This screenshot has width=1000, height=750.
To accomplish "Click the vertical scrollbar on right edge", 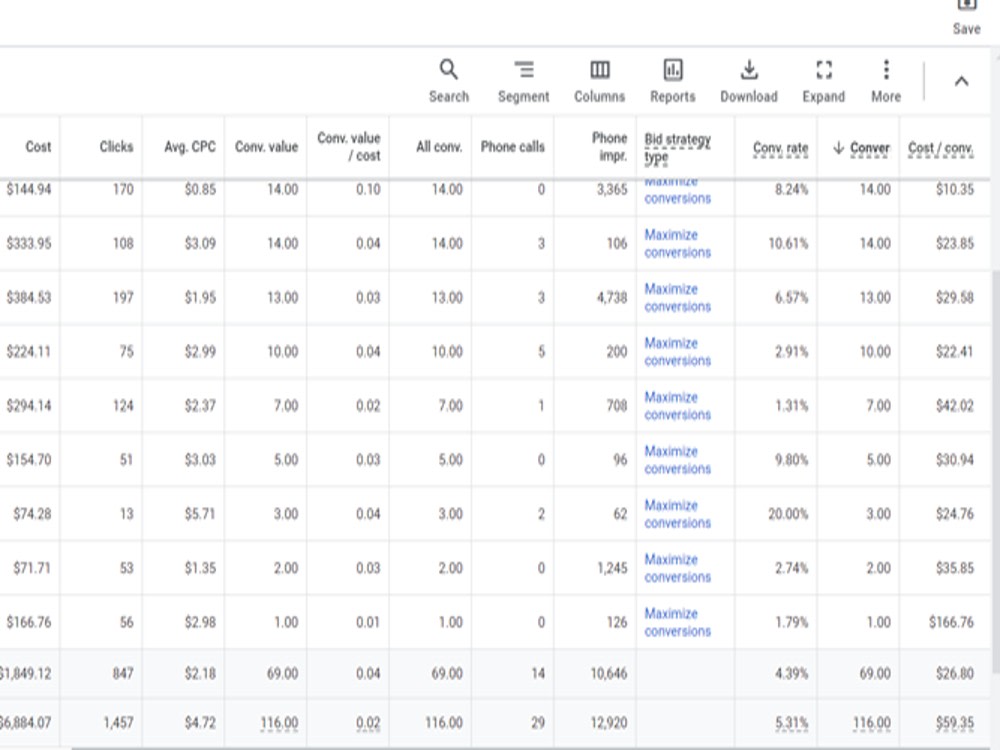I will click(996, 472).
